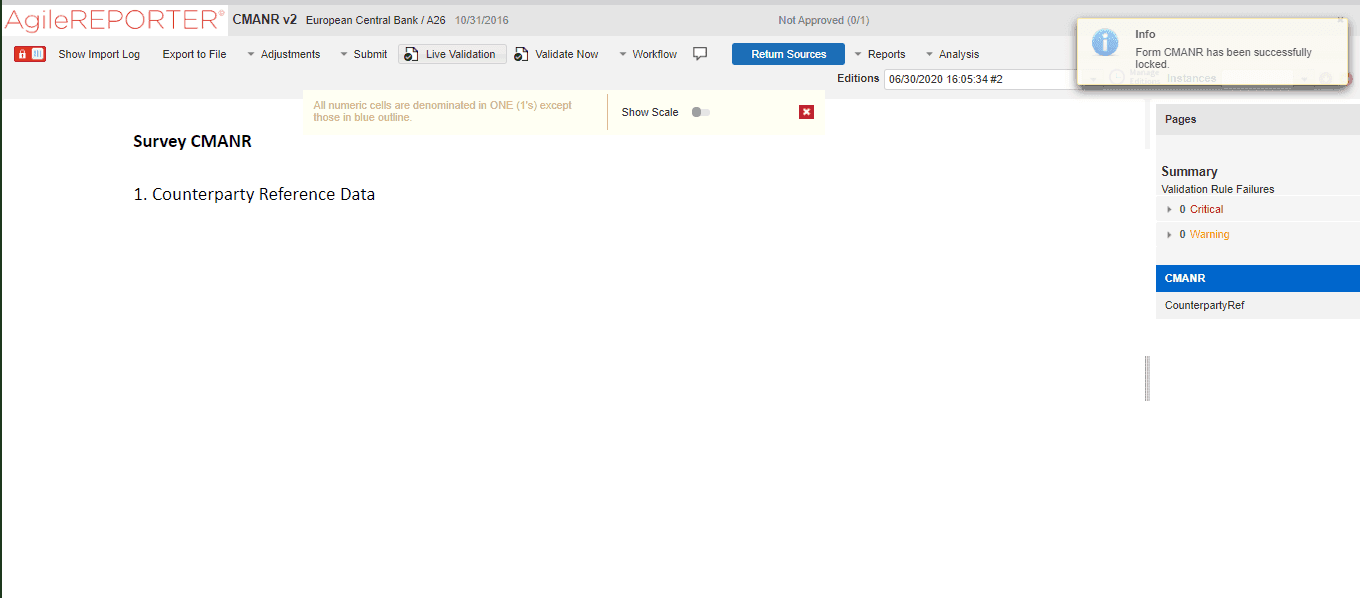Open the comment speech bubble icon
Image resolution: width=1360 pixels, height=598 pixels.
[x=699, y=53]
